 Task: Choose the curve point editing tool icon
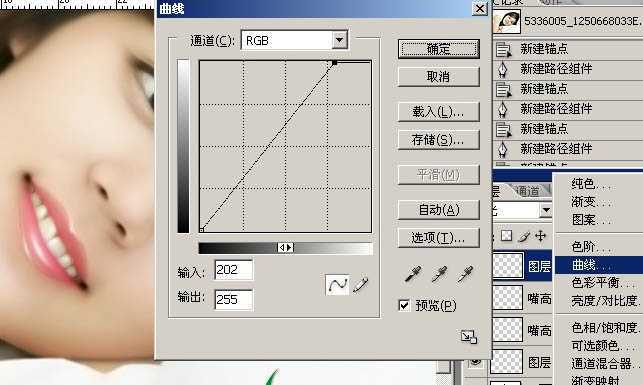(337, 285)
